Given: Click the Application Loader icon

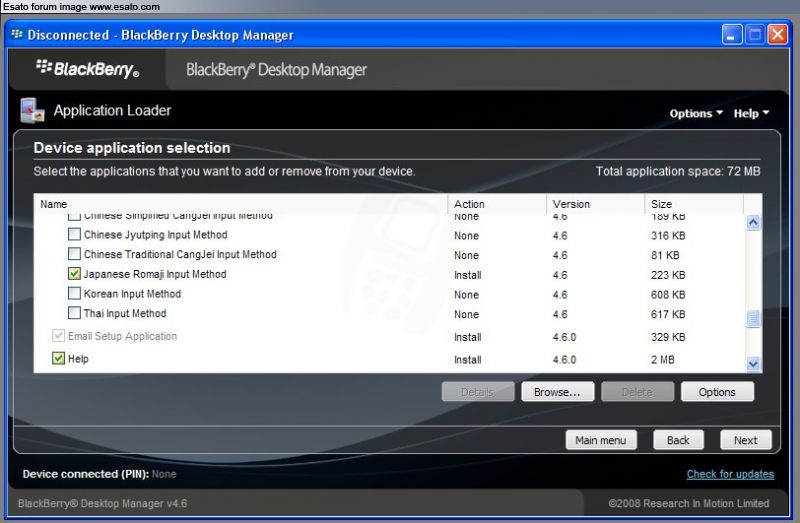Looking at the screenshot, I should click(32, 110).
